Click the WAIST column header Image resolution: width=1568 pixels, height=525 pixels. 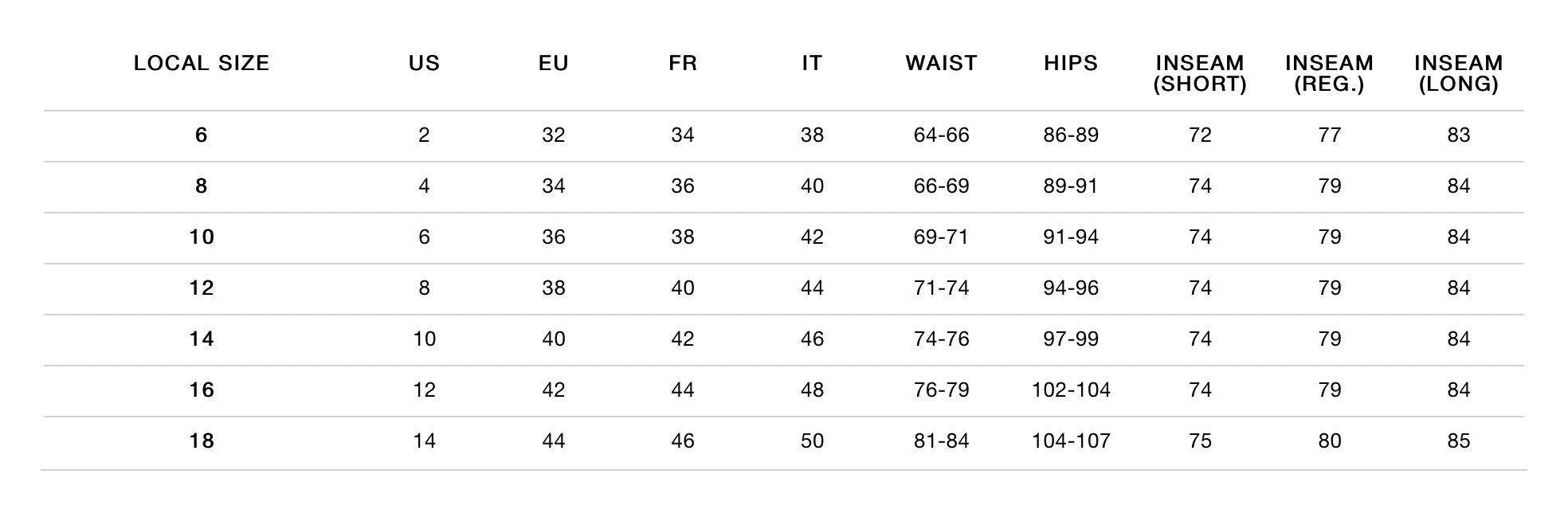941,64
